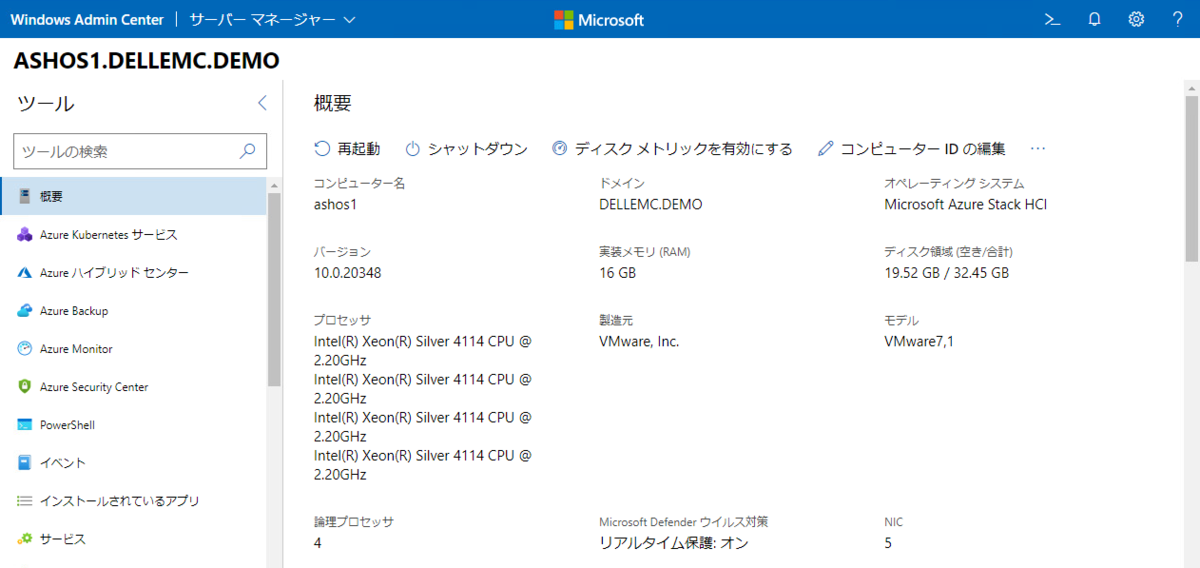Open Azure Security Center tool
1200x568 pixels.
point(133,386)
